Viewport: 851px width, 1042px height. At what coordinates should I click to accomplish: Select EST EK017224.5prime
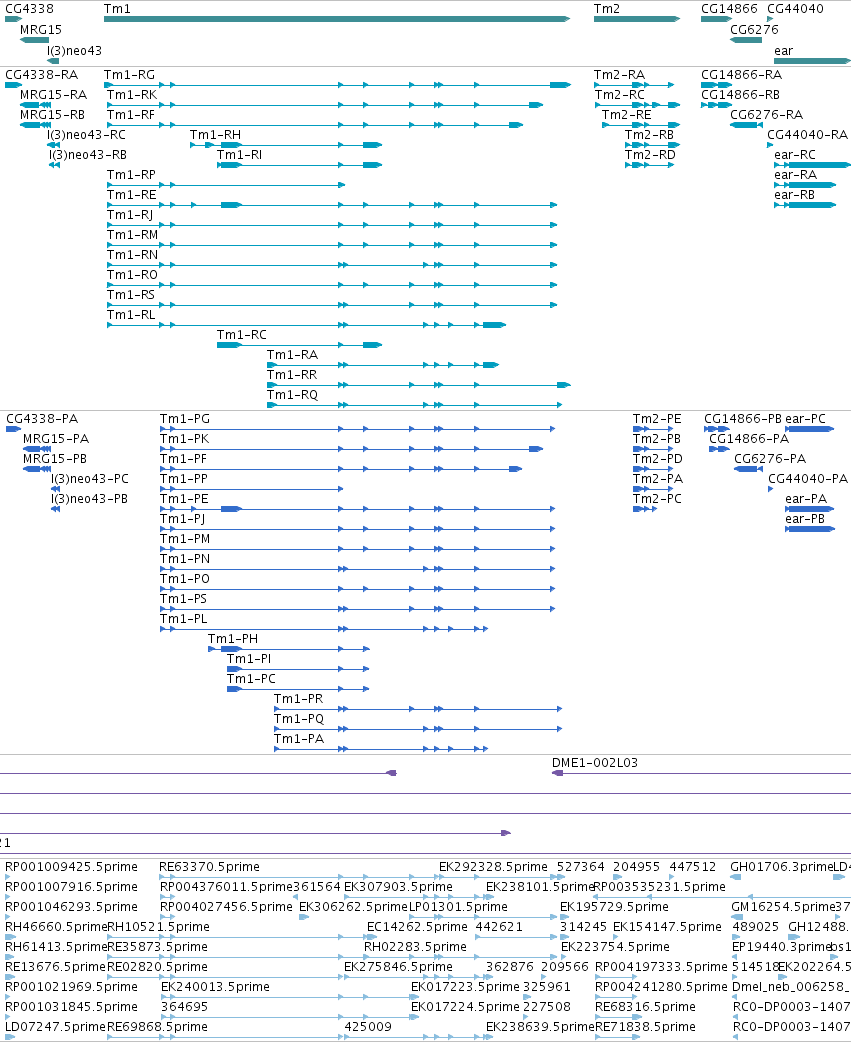465,1007
